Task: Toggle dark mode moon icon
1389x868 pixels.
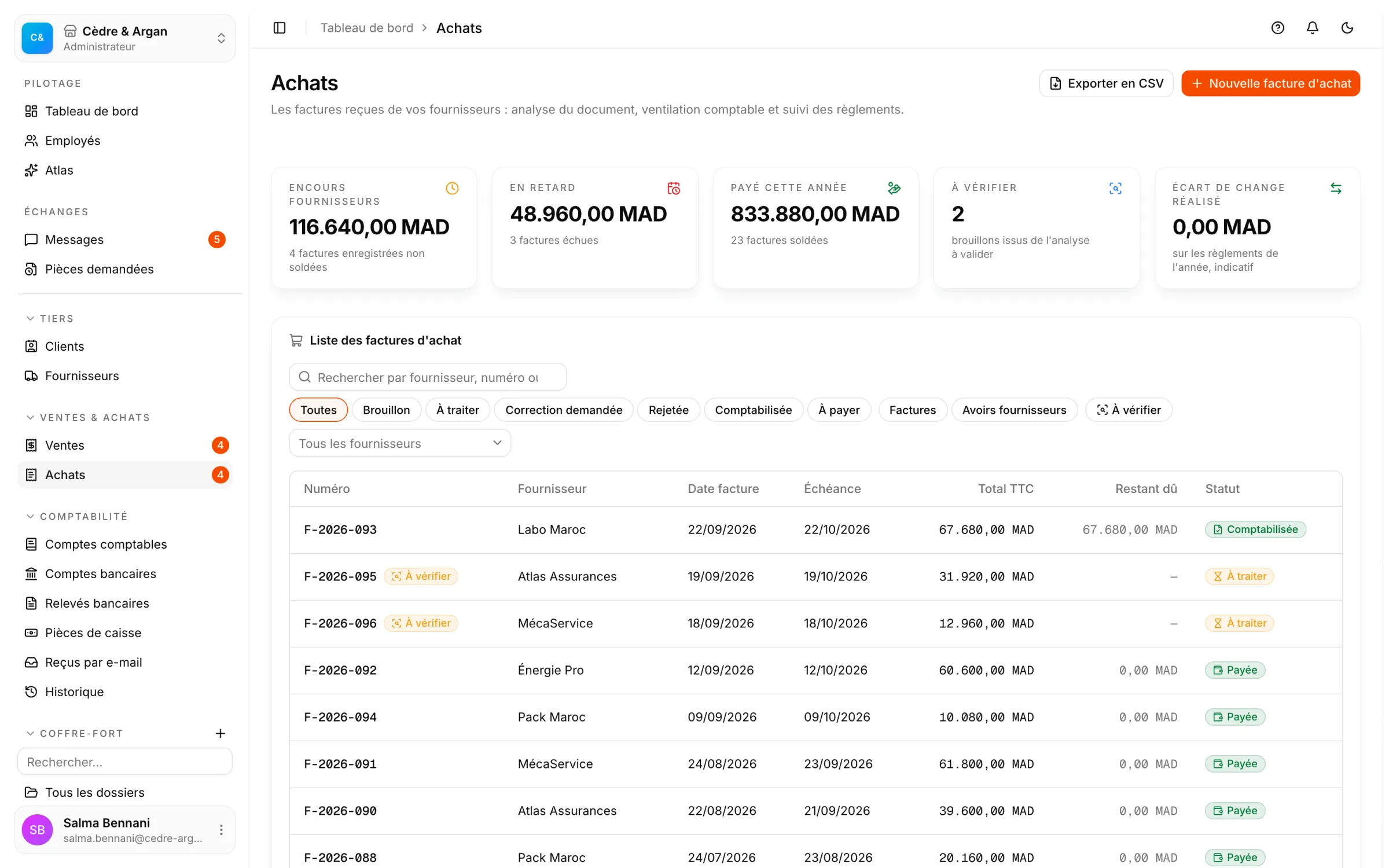Action: click(1347, 28)
